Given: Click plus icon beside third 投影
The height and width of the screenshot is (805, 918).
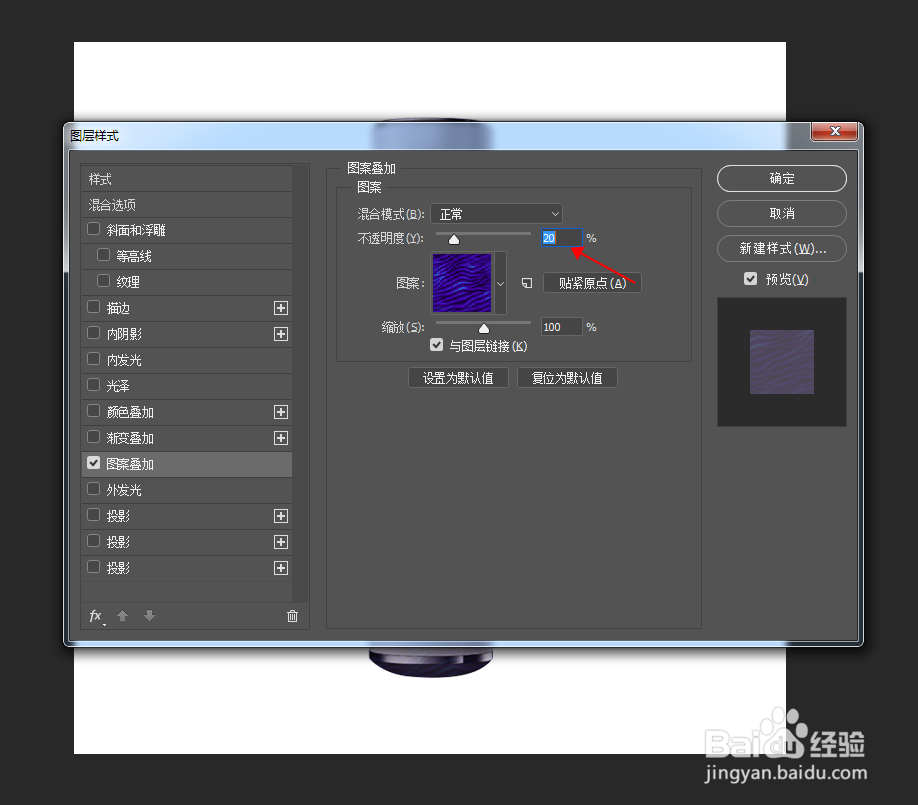Looking at the screenshot, I should pyautogui.click(x=281, y=568).
